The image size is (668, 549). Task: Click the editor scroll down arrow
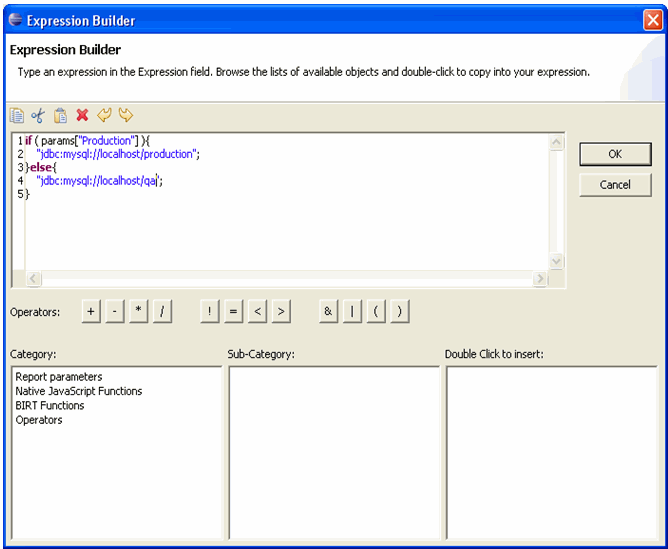pyautogui.click(x=556, y=261)
